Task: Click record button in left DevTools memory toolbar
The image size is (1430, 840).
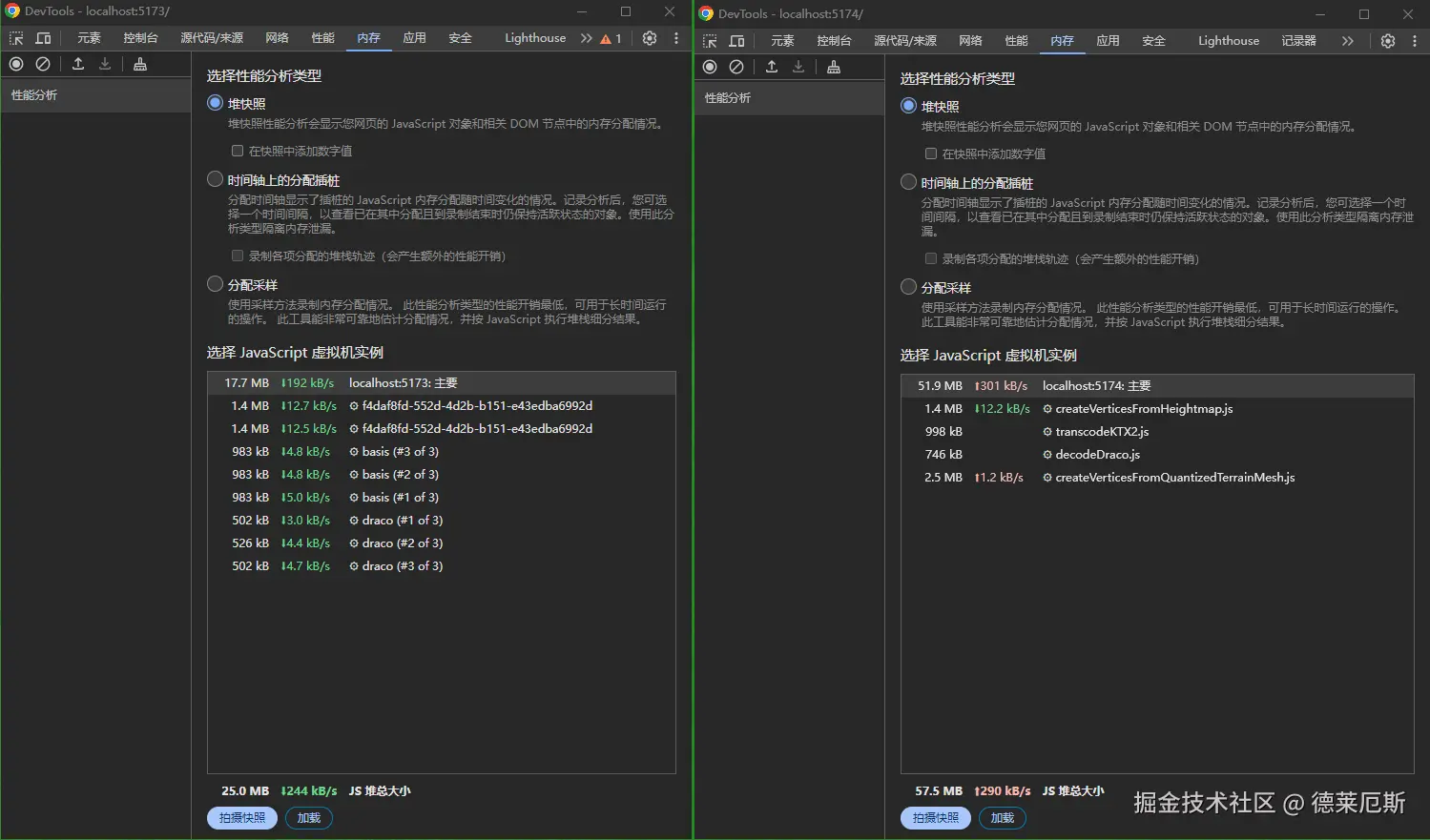Action: tap(16, 64)
